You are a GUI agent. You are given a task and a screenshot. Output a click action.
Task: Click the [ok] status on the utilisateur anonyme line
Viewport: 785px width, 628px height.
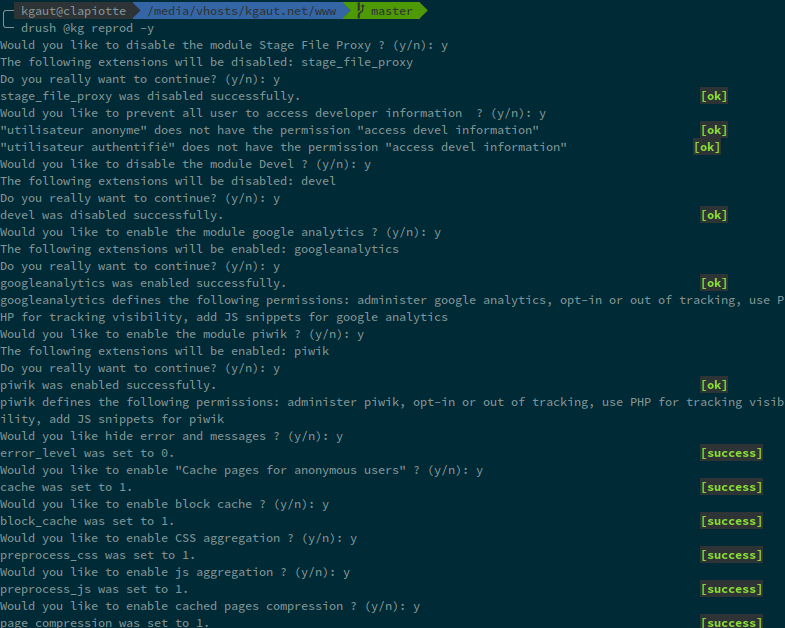tap(714, 131)
